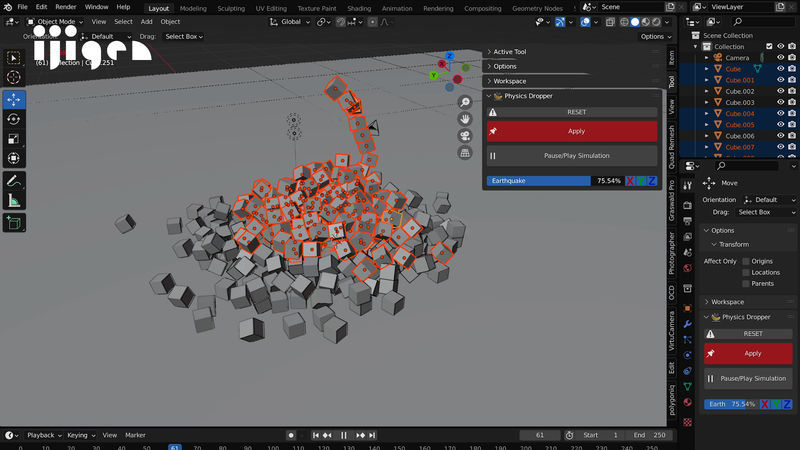The width and height of the screenshot is (800, 450).
Task: Click Apply in the properties Physics Dropper
Action: 748,354
